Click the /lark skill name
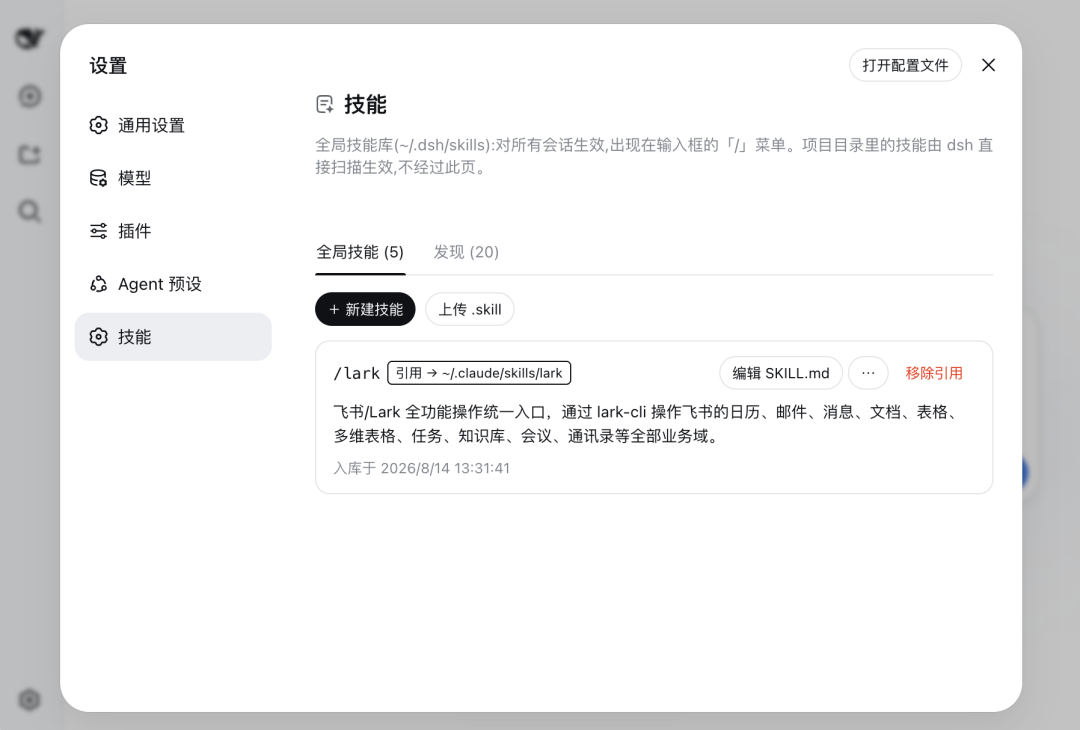Screen dimensions: 1080x730 pos(357,373)
